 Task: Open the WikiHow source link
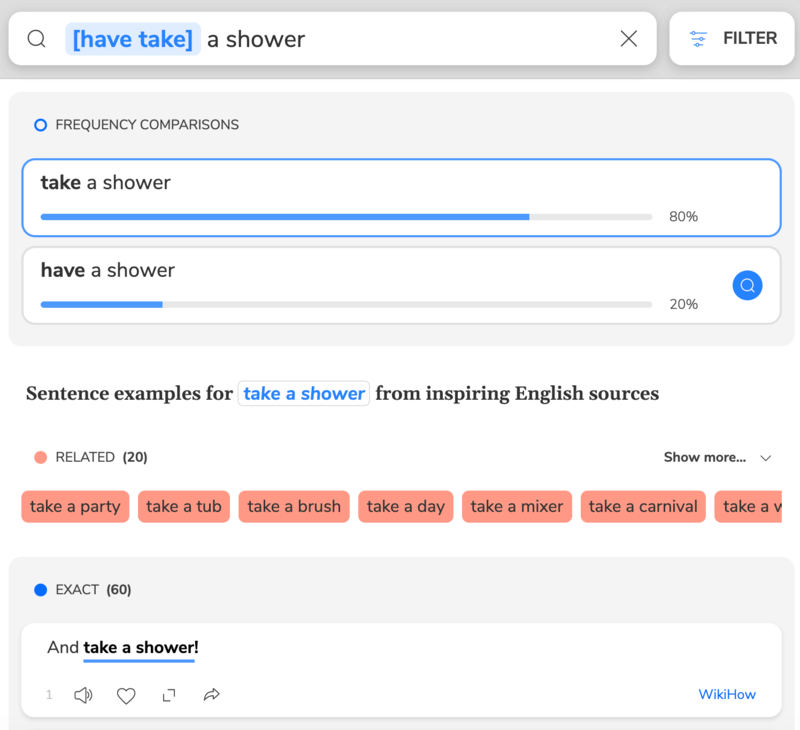coord(727,695)
